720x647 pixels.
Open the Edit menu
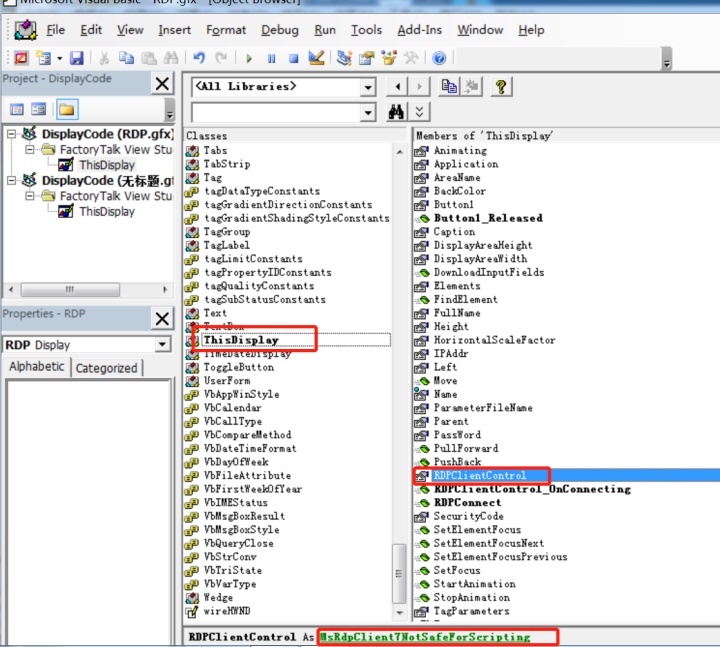pyautogui.click(x=91, y=30)
